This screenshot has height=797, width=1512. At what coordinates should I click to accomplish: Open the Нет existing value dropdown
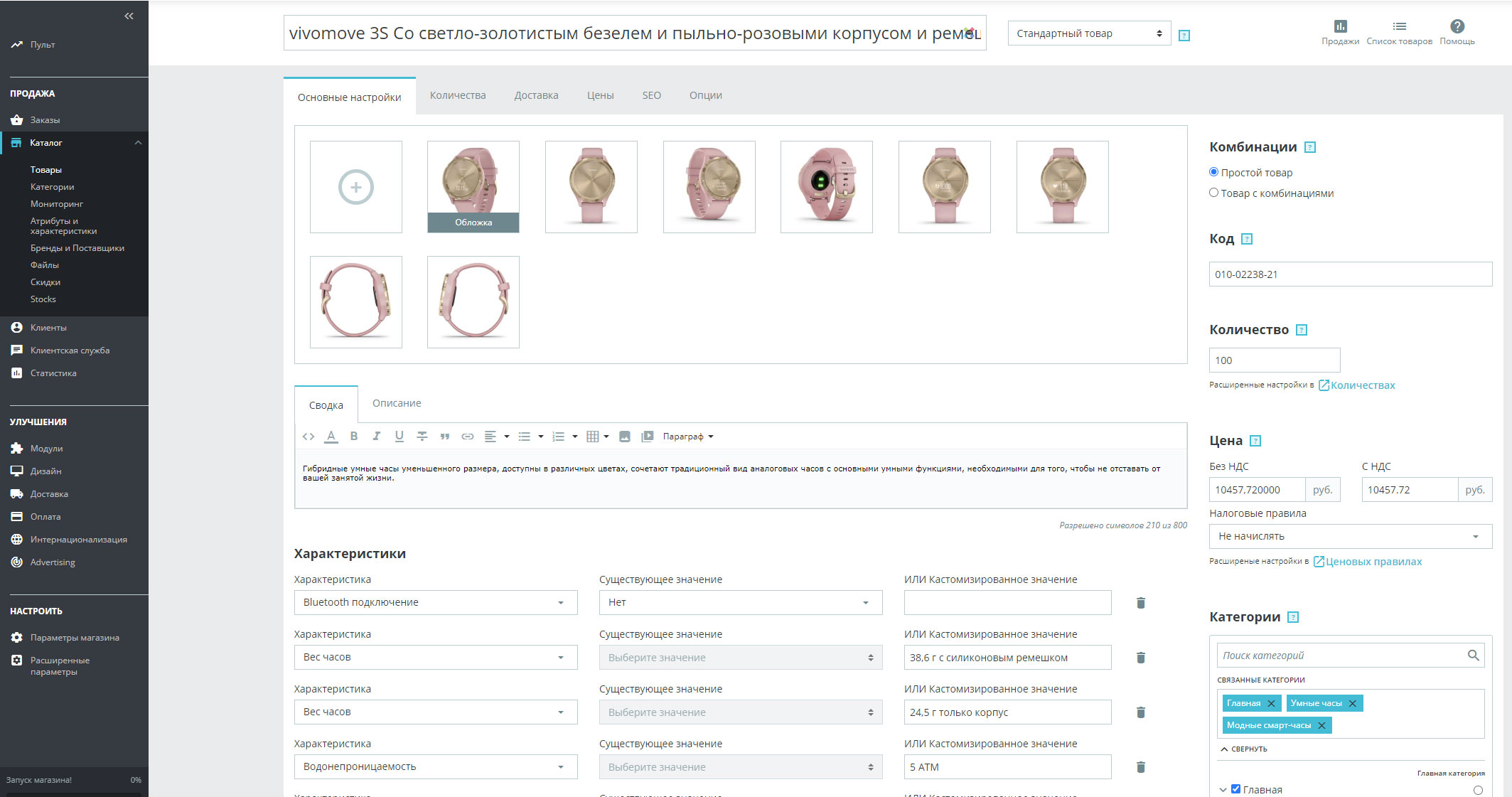coord(741,603)
